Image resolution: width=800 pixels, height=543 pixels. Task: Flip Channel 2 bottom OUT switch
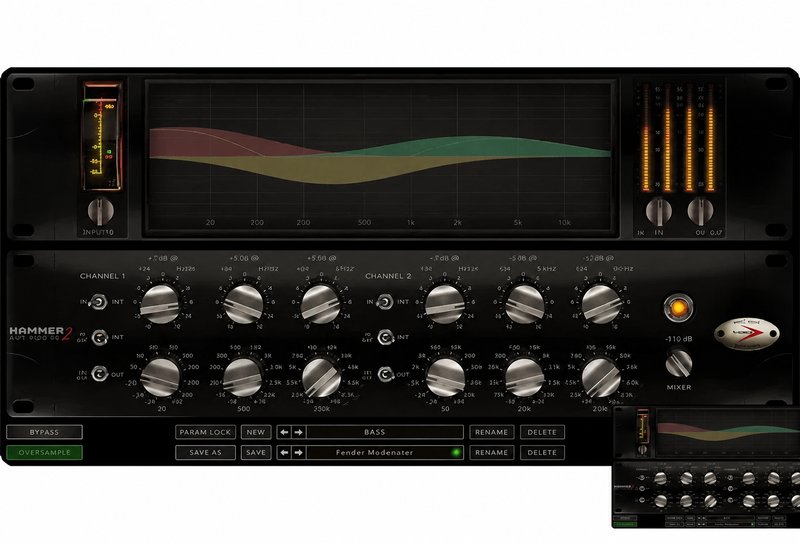coord(385,374)
